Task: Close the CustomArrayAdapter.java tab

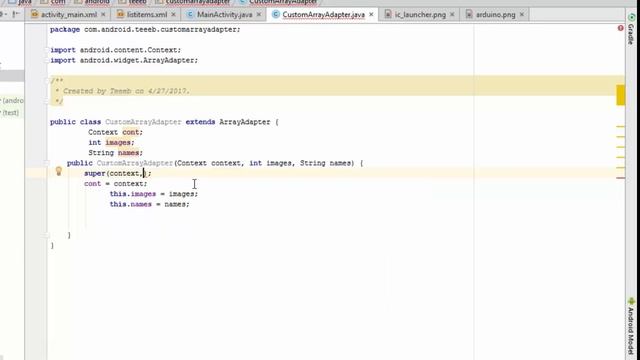Action: click(371, 15)
